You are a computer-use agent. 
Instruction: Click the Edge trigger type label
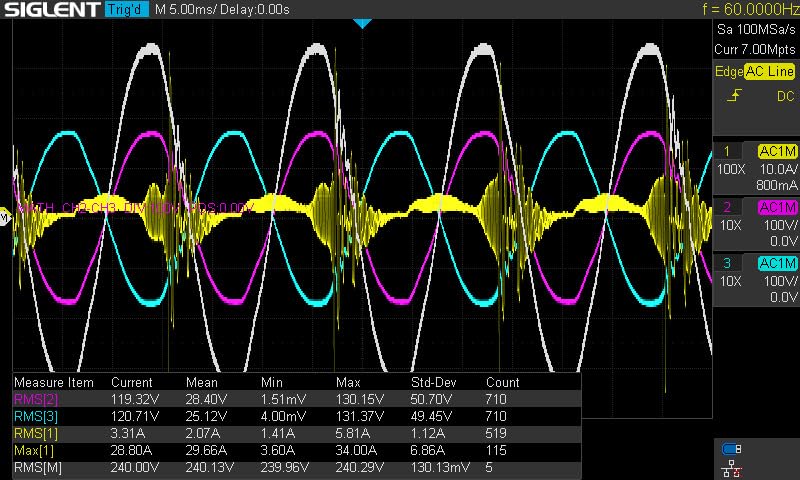(729, 71)
